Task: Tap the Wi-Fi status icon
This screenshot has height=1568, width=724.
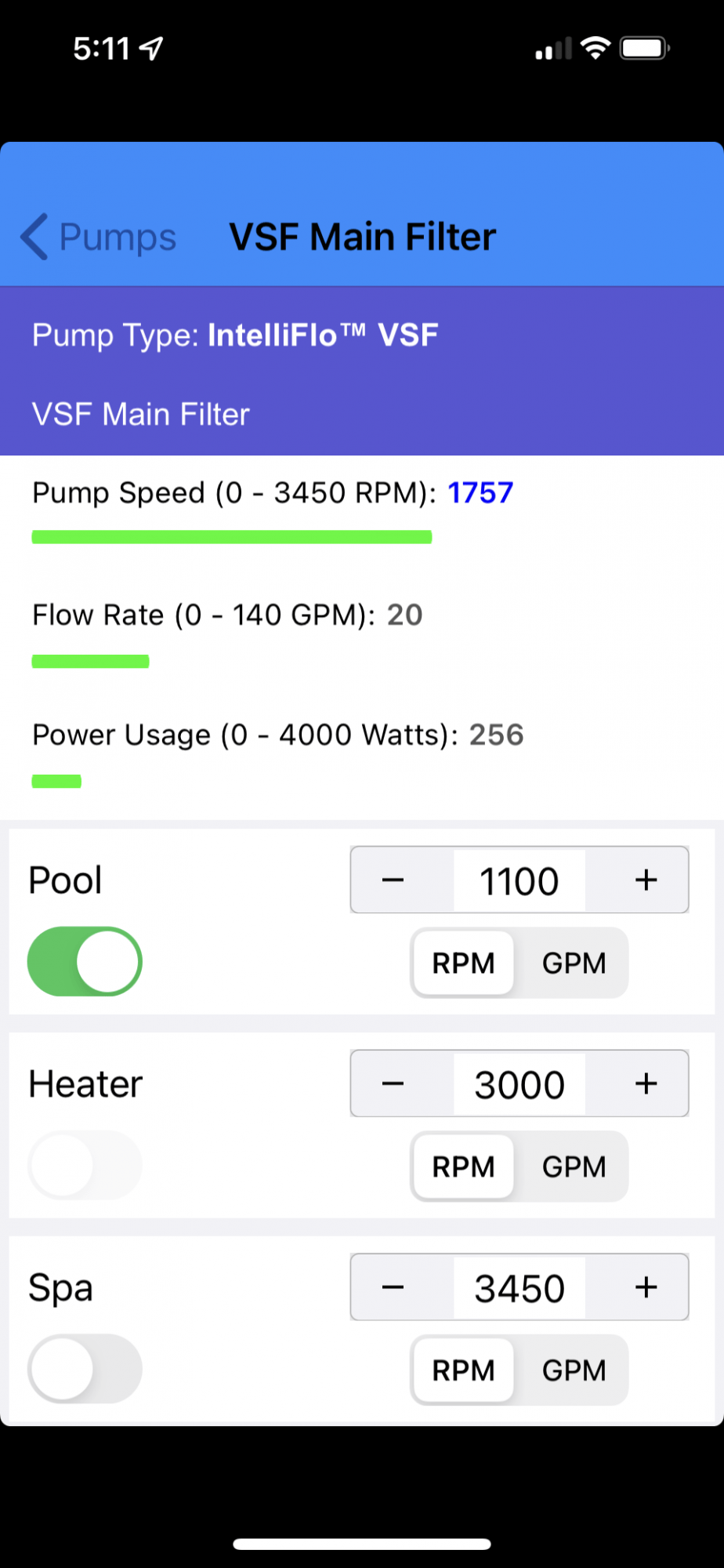Action: (595, 49)
